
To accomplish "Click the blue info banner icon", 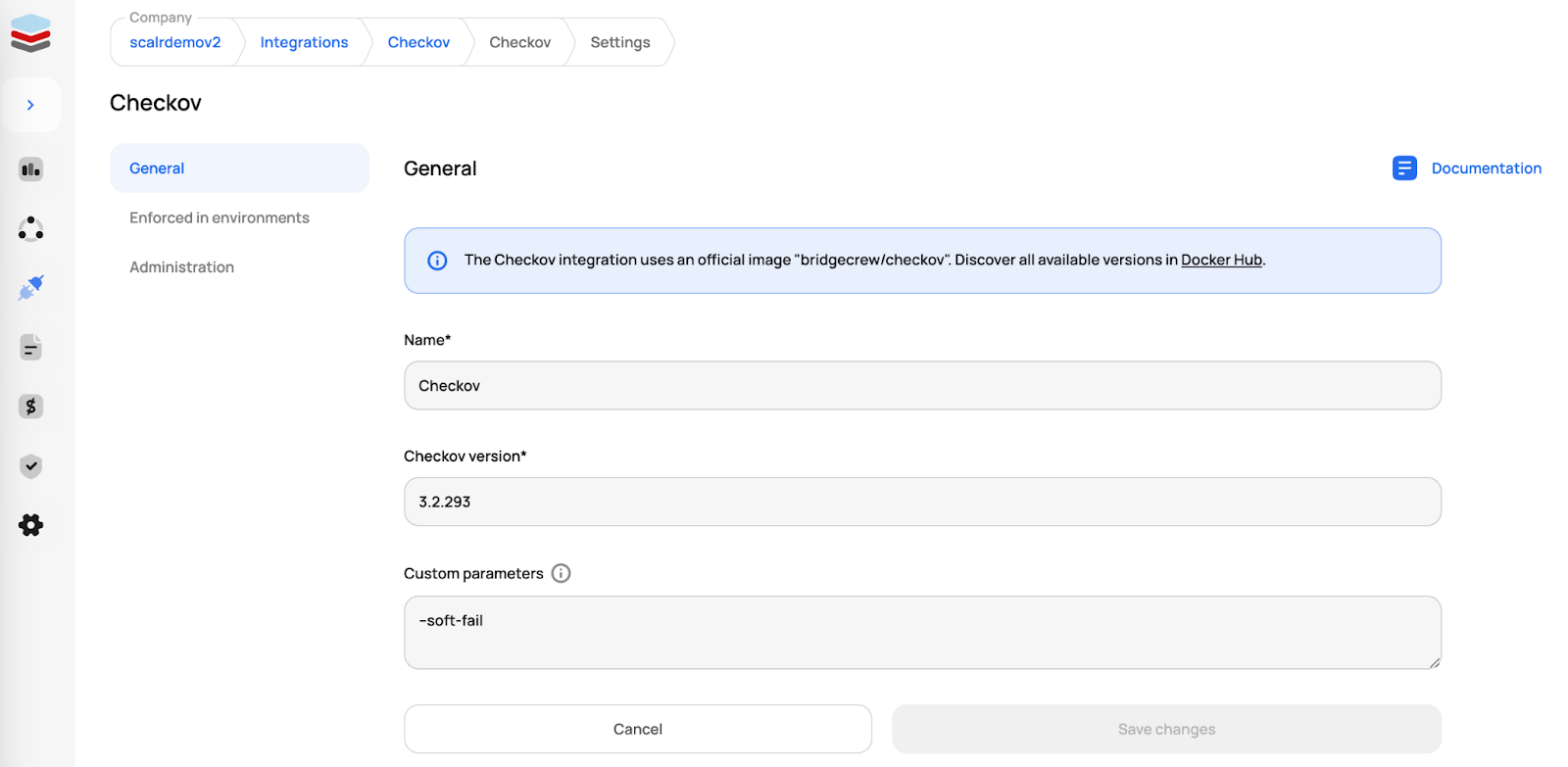I will pos(437,261).
